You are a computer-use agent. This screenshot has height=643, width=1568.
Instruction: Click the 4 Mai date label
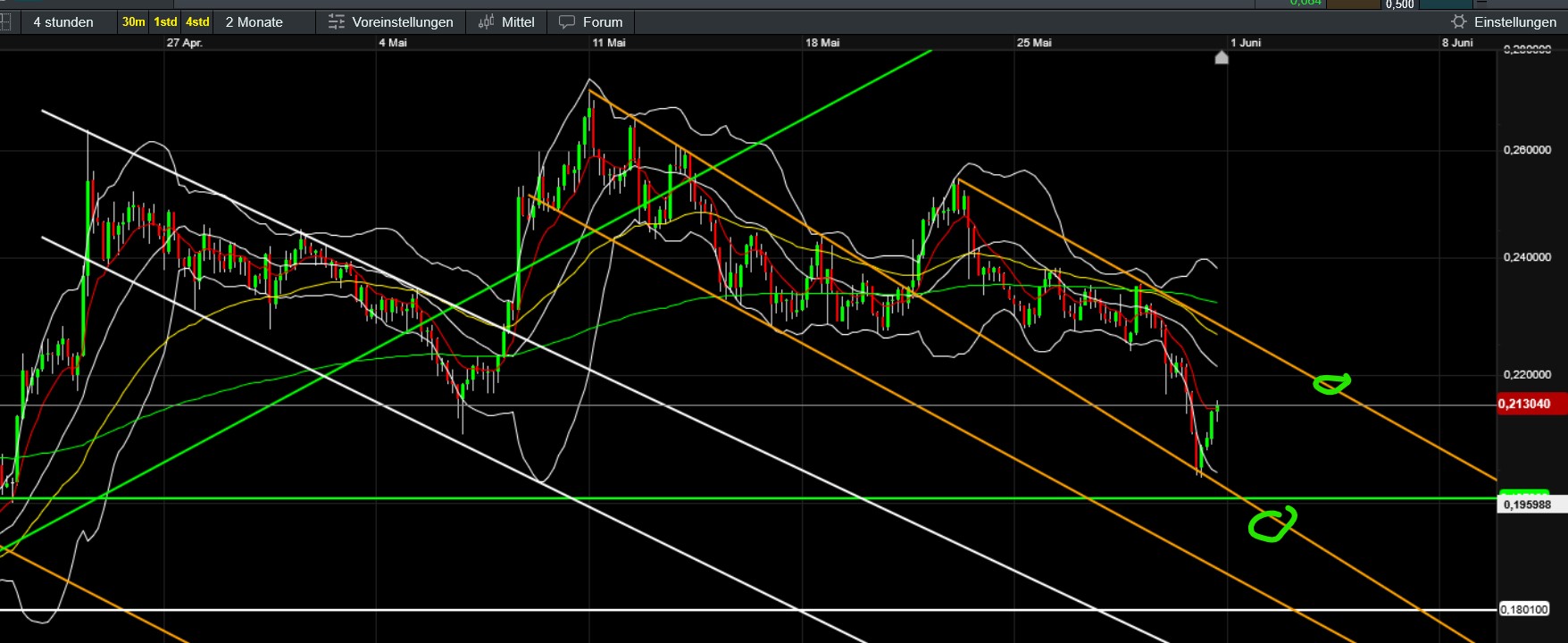click(393, 43)
